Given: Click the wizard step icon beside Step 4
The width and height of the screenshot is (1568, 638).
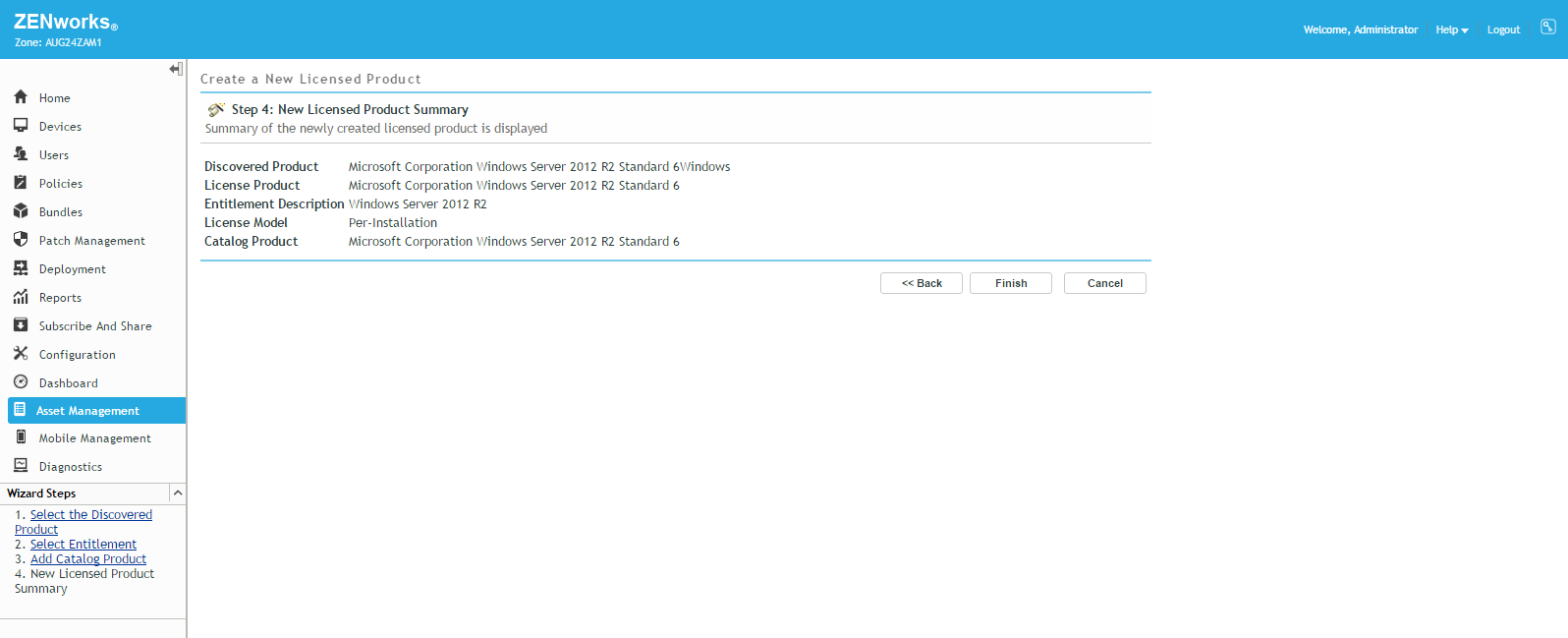Looking at the screenshot, I should 216,109.
